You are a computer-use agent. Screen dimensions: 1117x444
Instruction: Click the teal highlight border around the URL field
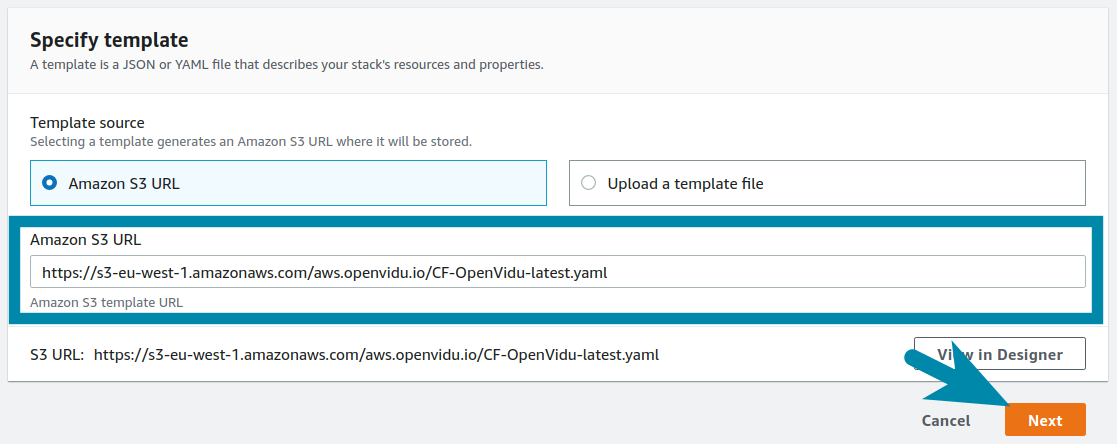[558, 221]
